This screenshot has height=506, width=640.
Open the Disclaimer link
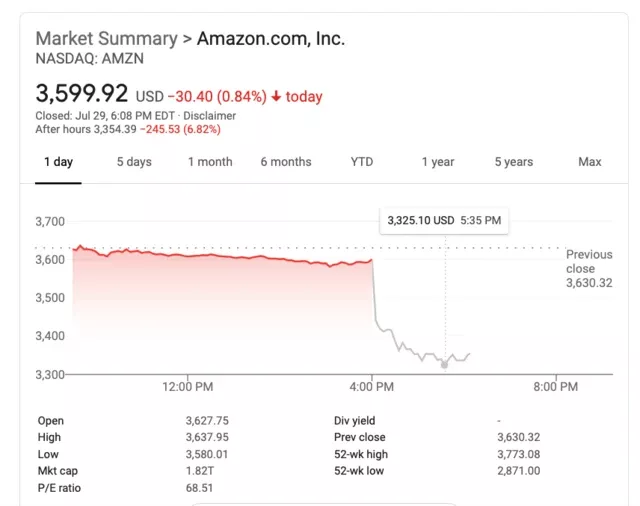pos(209,116)
